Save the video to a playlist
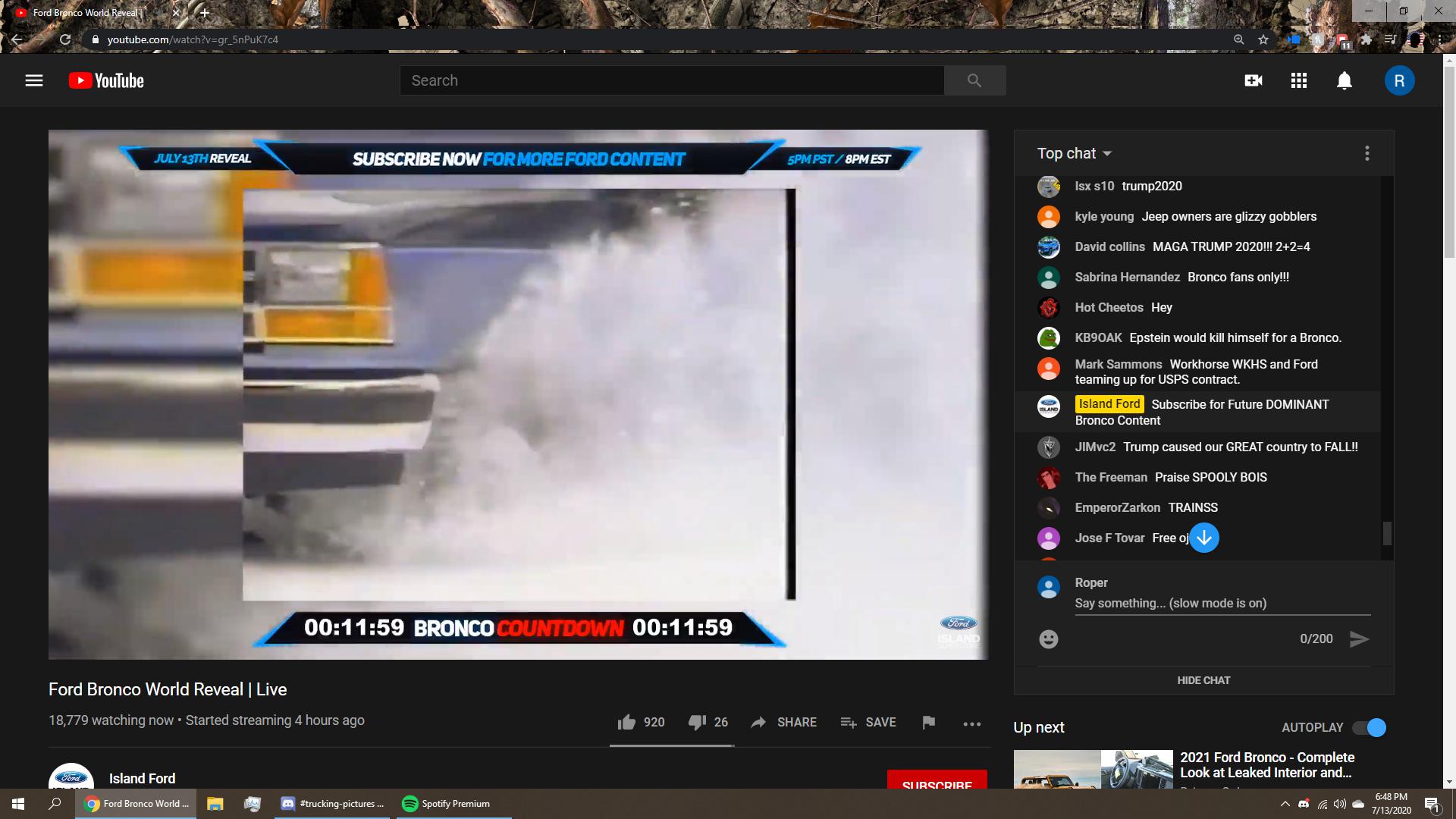The height and width of the screenshot is (819, 1456). point(868,722)
